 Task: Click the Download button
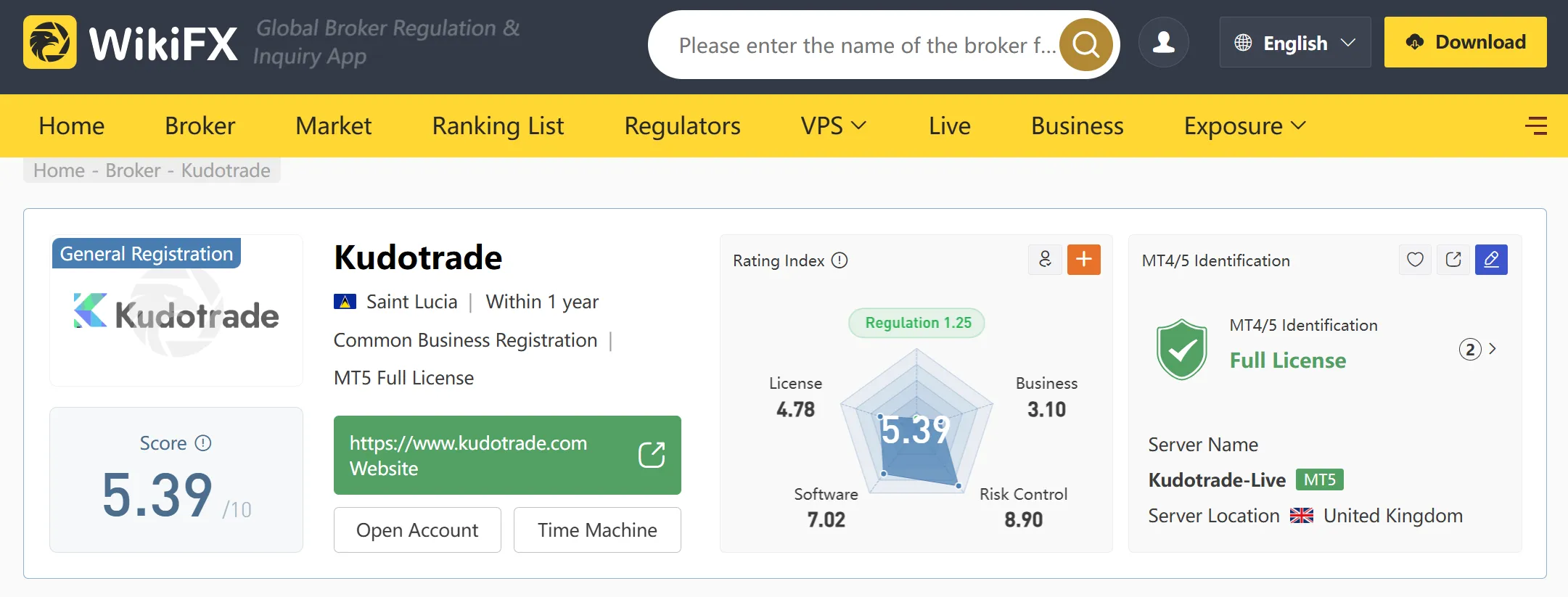pyautogui.click(x=1466, y=42)
